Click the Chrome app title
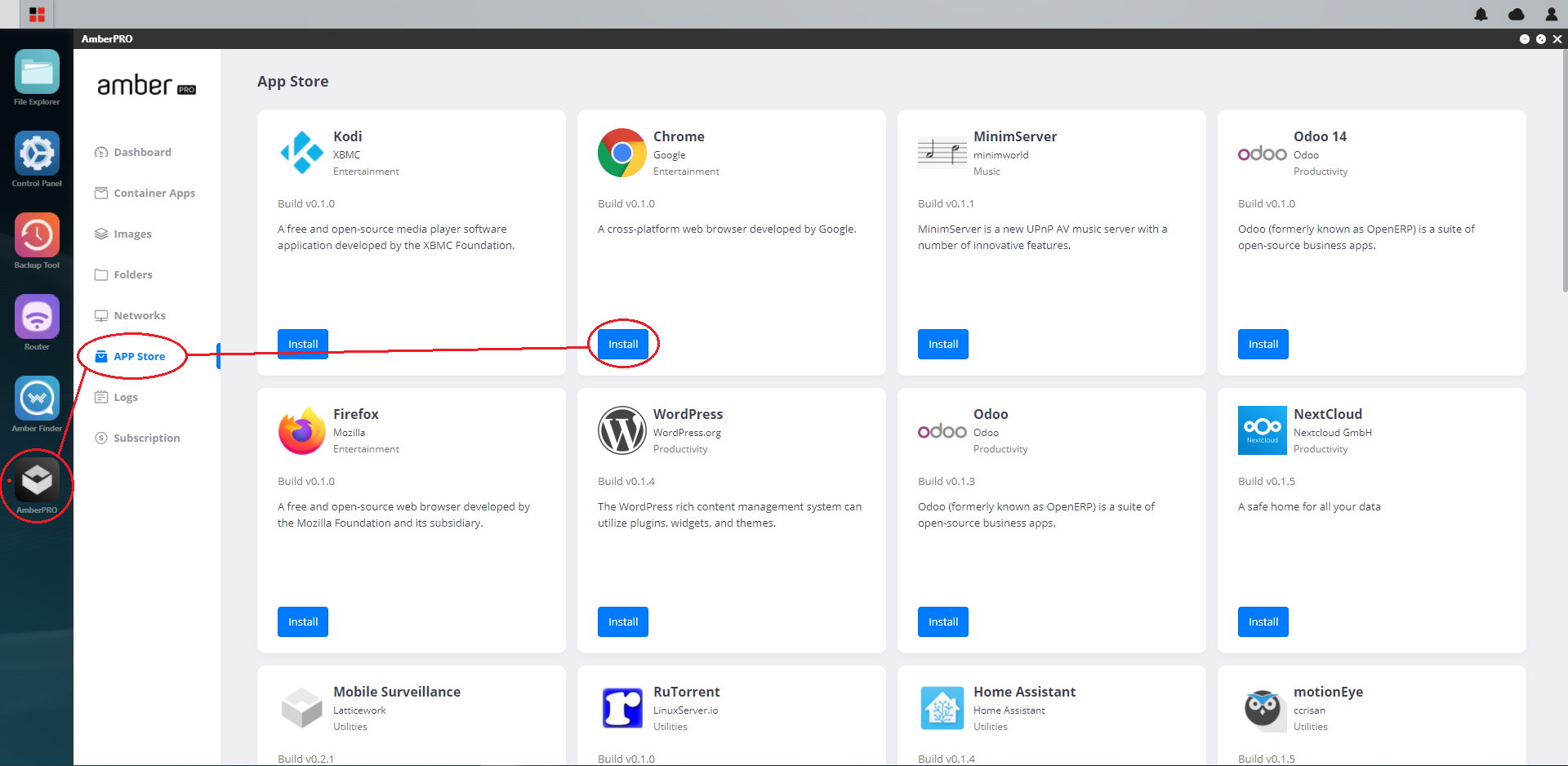 pyautogui.click(x=679, y=136)
